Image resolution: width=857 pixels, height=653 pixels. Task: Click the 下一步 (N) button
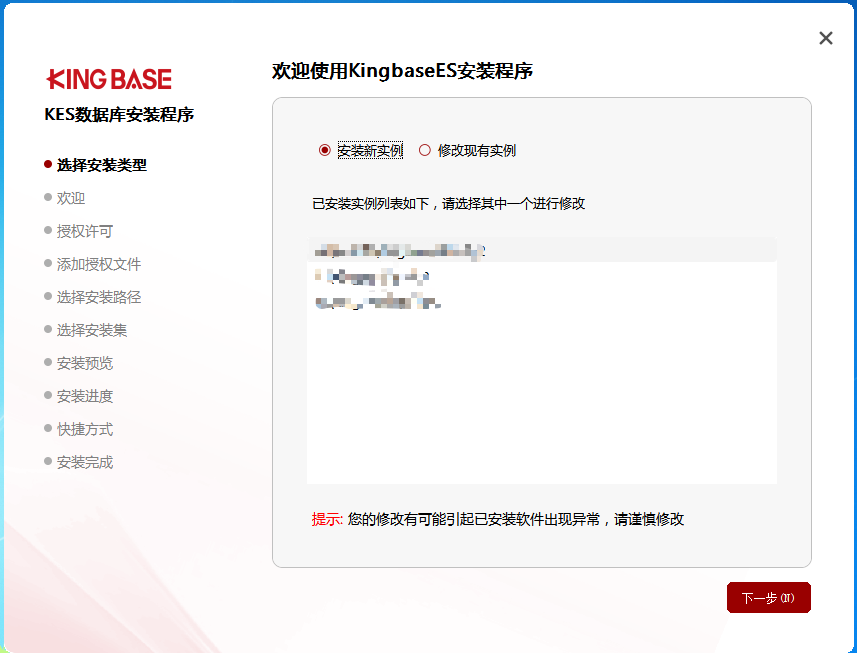point(768,597)
